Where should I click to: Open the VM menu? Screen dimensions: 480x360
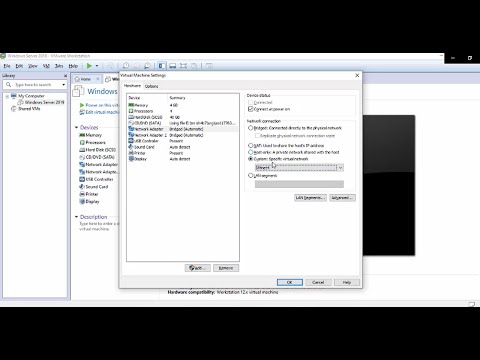(x=46, y=66)
